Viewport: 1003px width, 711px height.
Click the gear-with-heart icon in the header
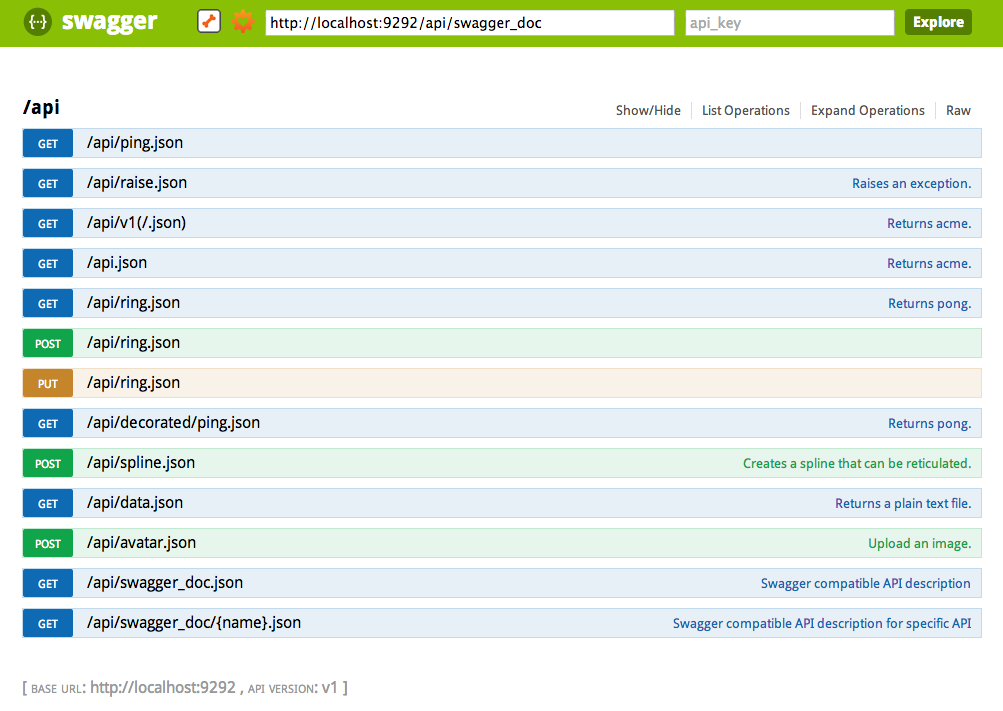tap(242, 21)
